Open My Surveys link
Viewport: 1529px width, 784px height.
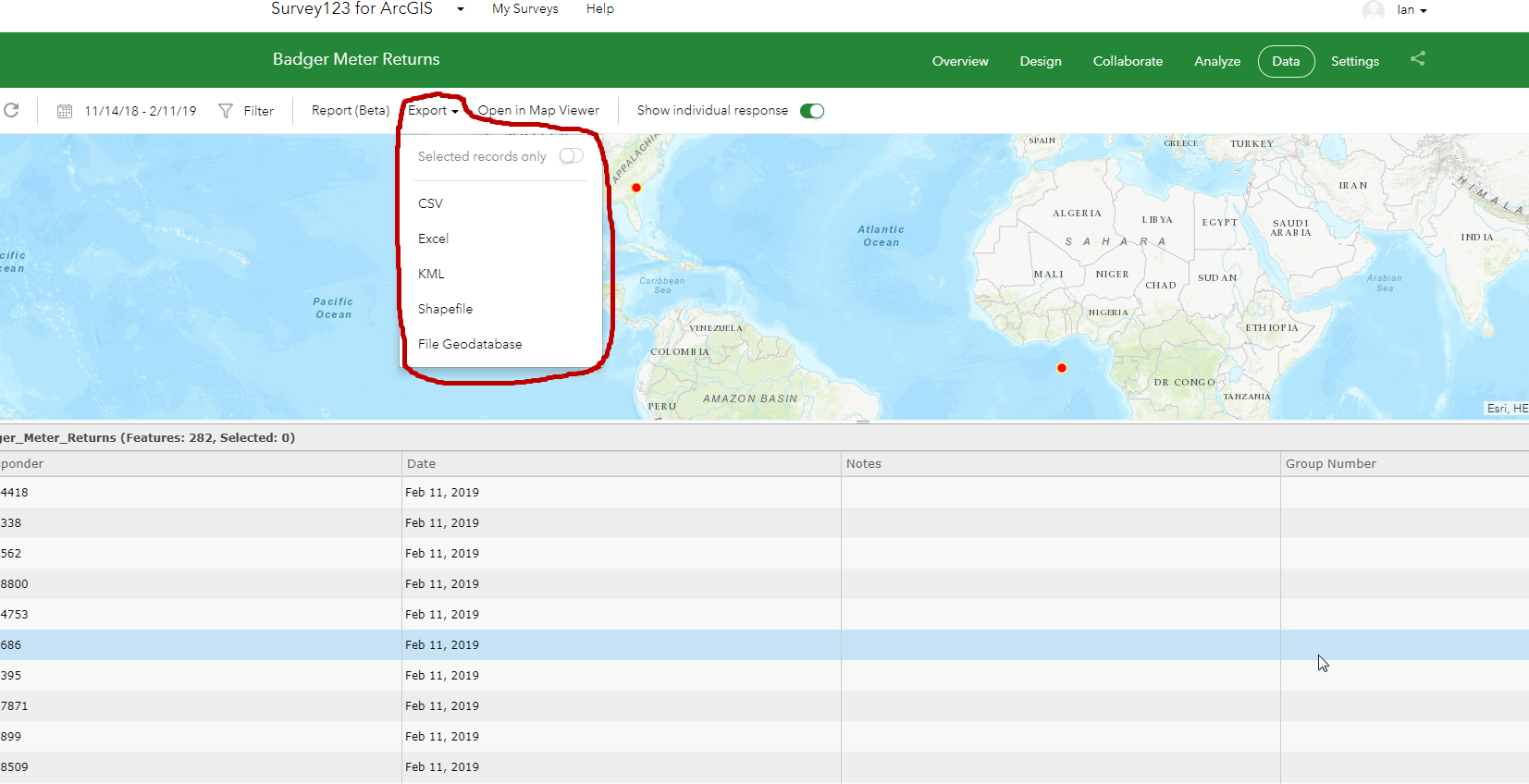point(525,8)
